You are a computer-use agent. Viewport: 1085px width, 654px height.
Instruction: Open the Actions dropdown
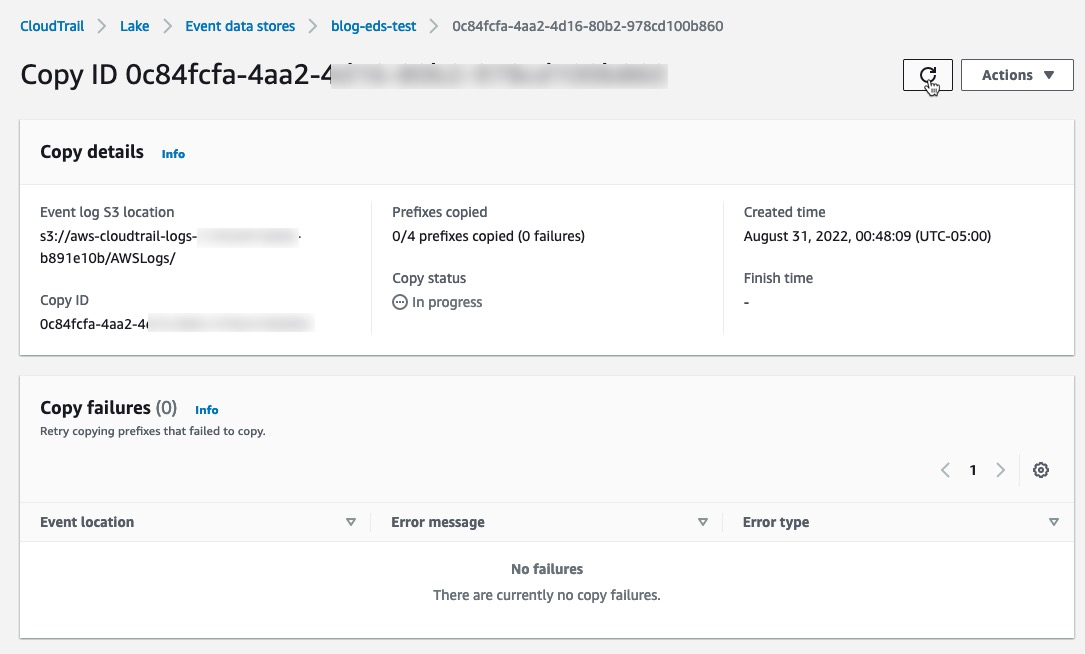click(x=1016, y=74)
